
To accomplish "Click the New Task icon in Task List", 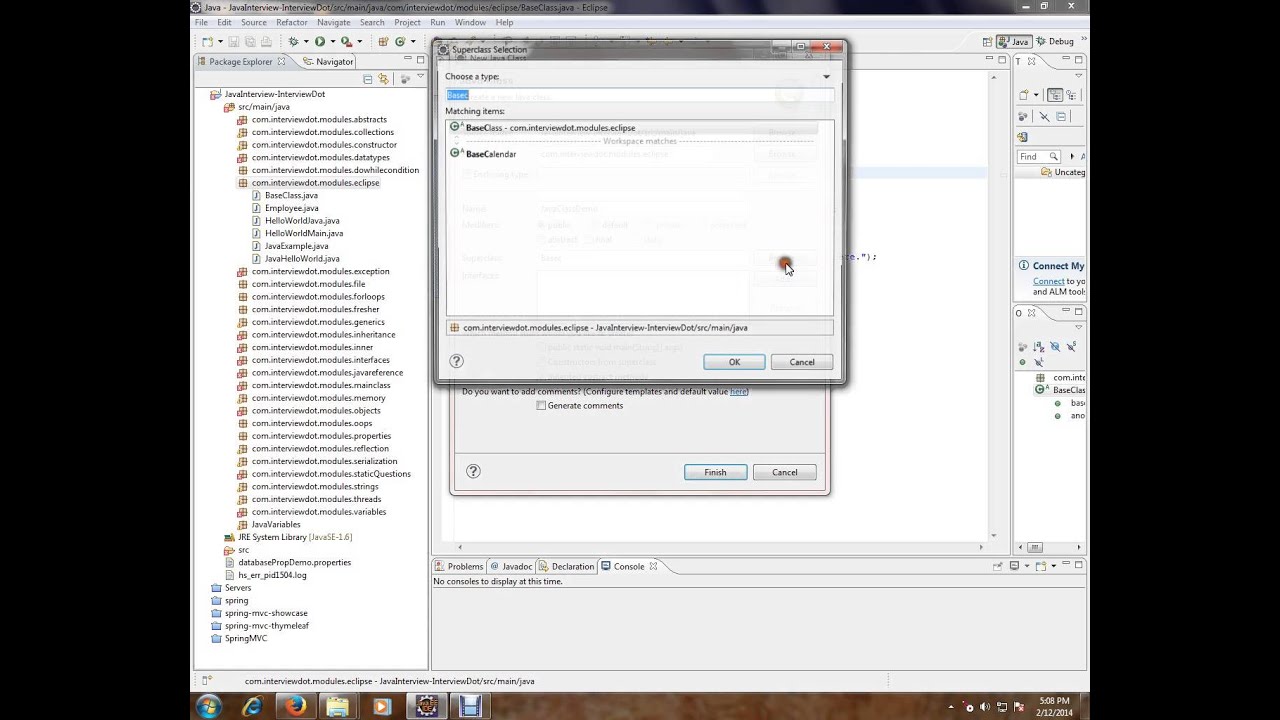I will point(1024,95).
